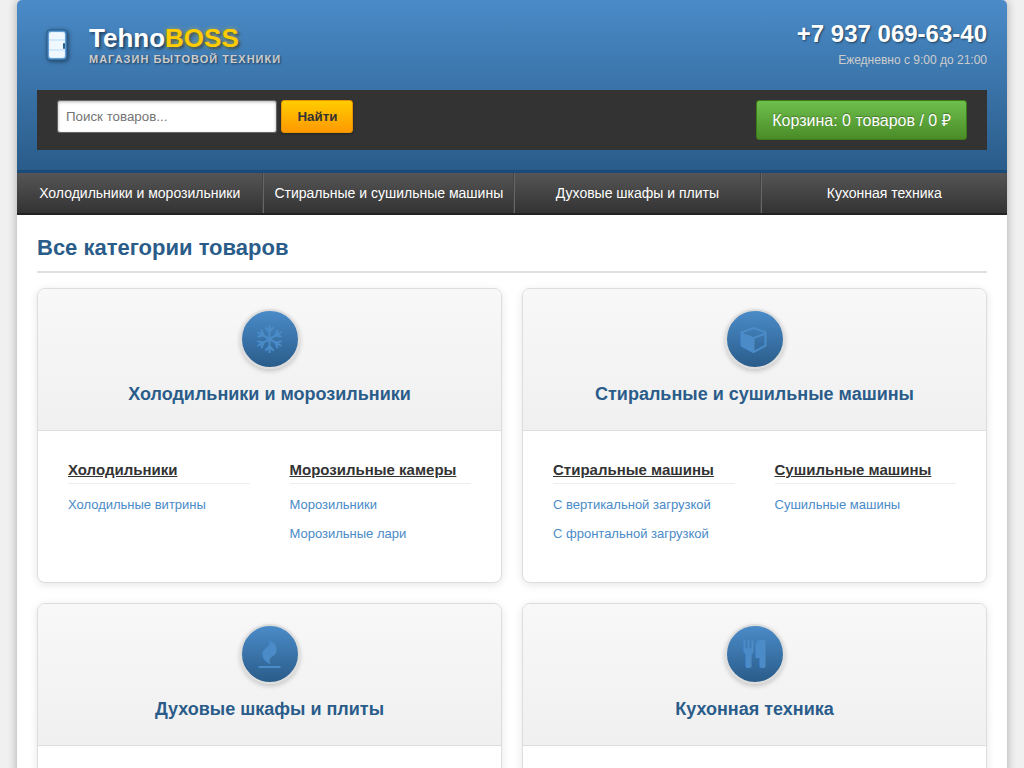Open the Холодильники и морозильники menu item
Viewport: 1024px width, 768px height.
[140, 193]
